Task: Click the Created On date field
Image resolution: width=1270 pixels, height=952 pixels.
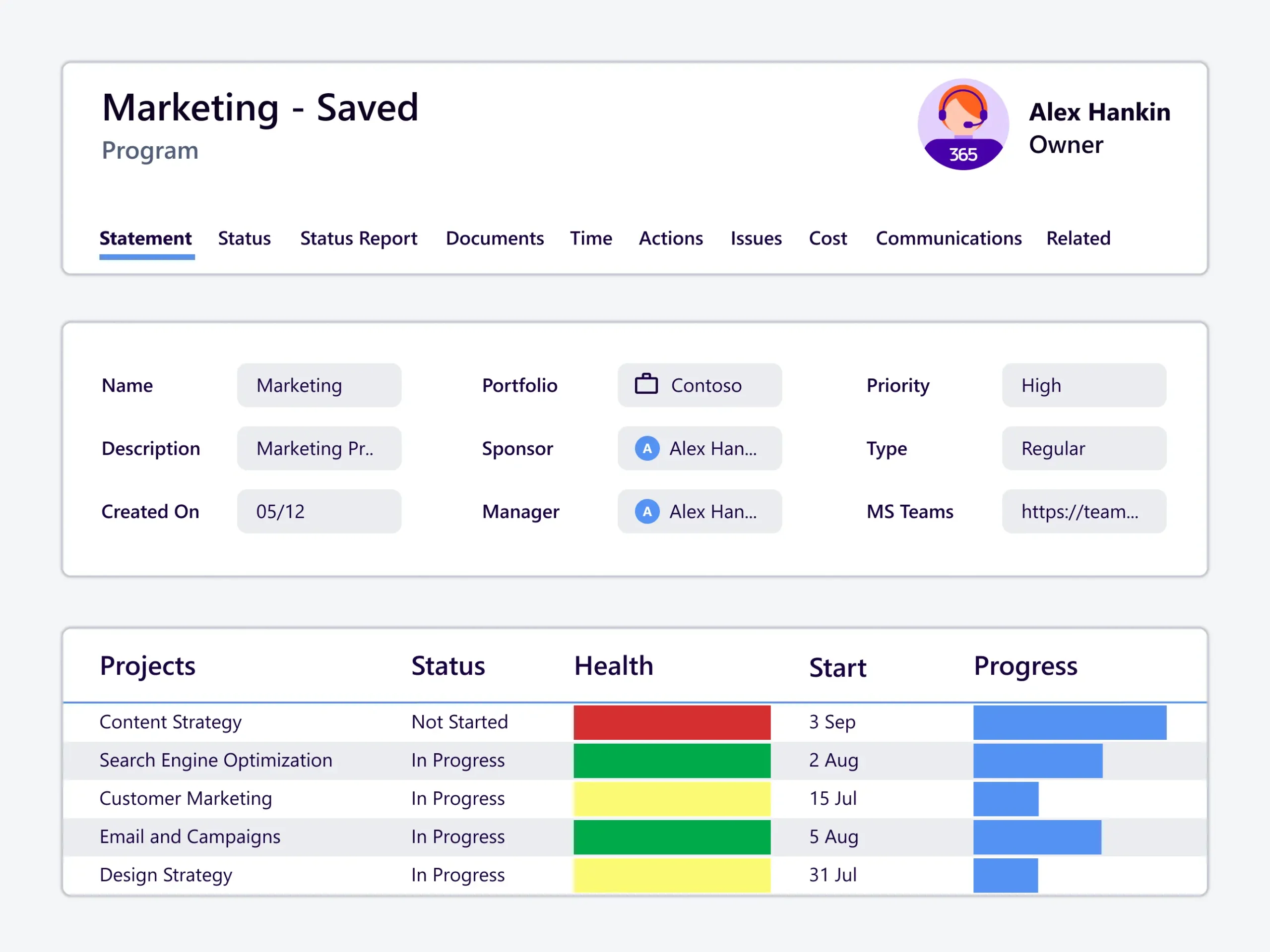Action: point(318,511)
